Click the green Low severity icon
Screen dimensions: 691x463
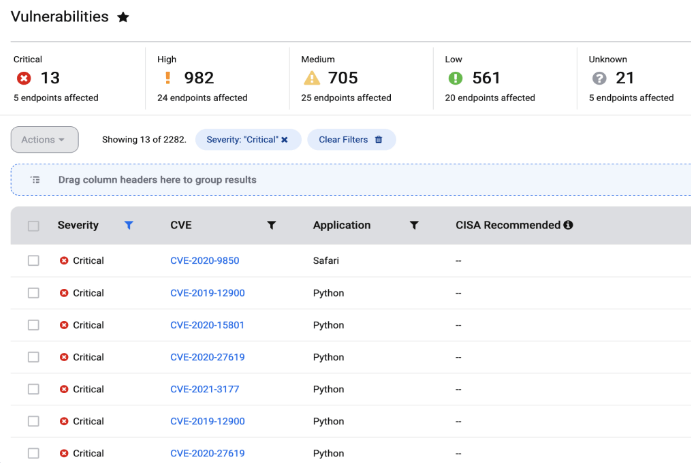(x=455, y=78)
